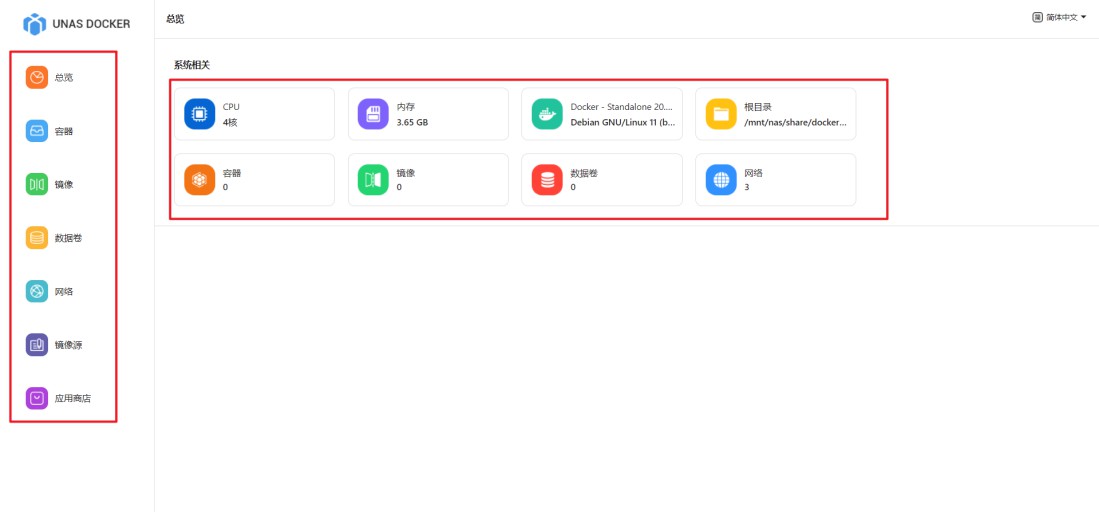Select the Images (镜像) sidebar icon
This screenshot has width=1099, height=512.
point(37,184)
